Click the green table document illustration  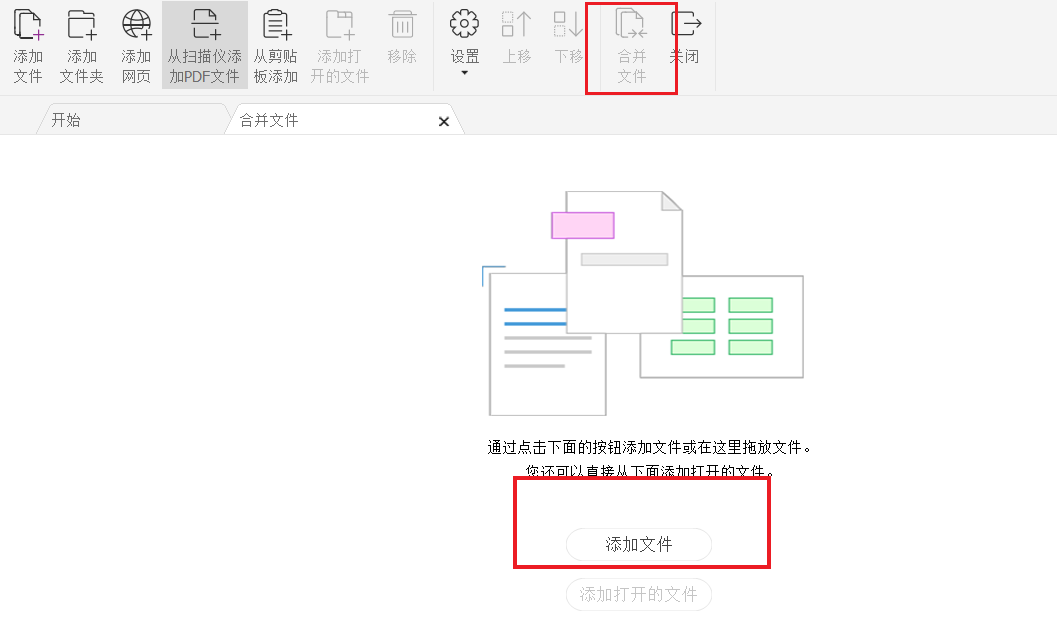(x=721, y=326)
